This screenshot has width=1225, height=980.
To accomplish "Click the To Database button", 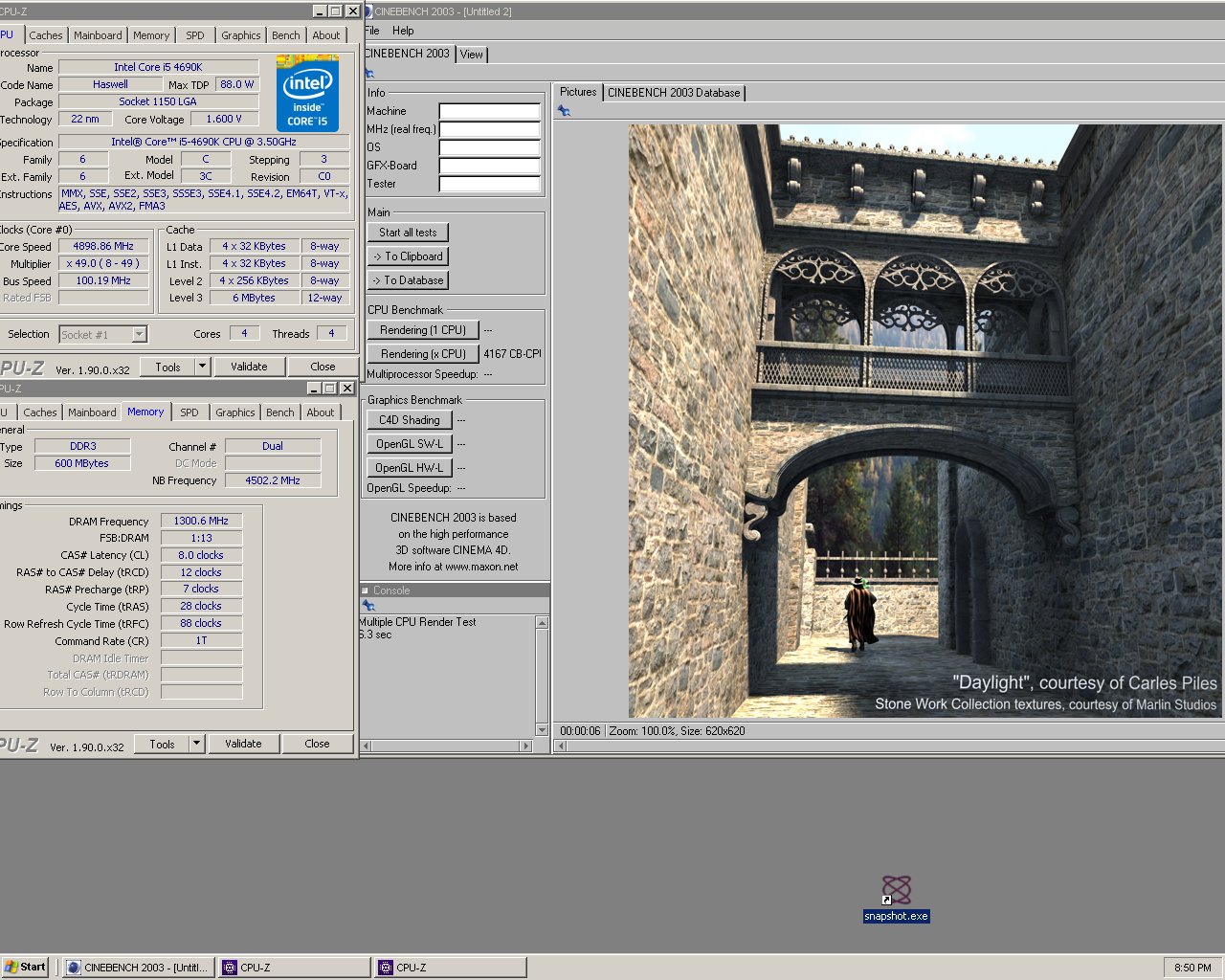I will point(408,280).
